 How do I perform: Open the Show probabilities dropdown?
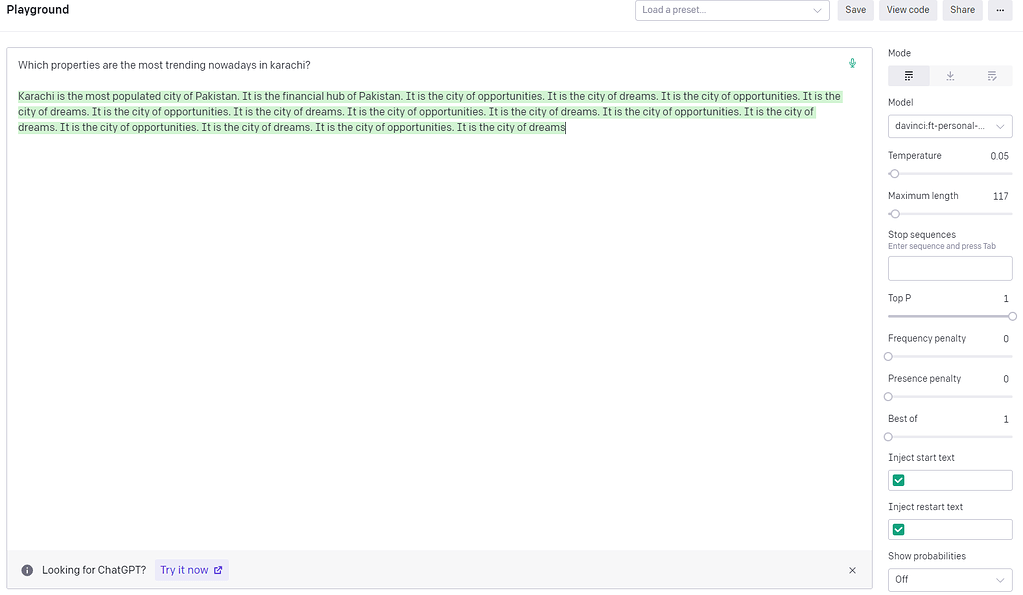click(949, 579)
